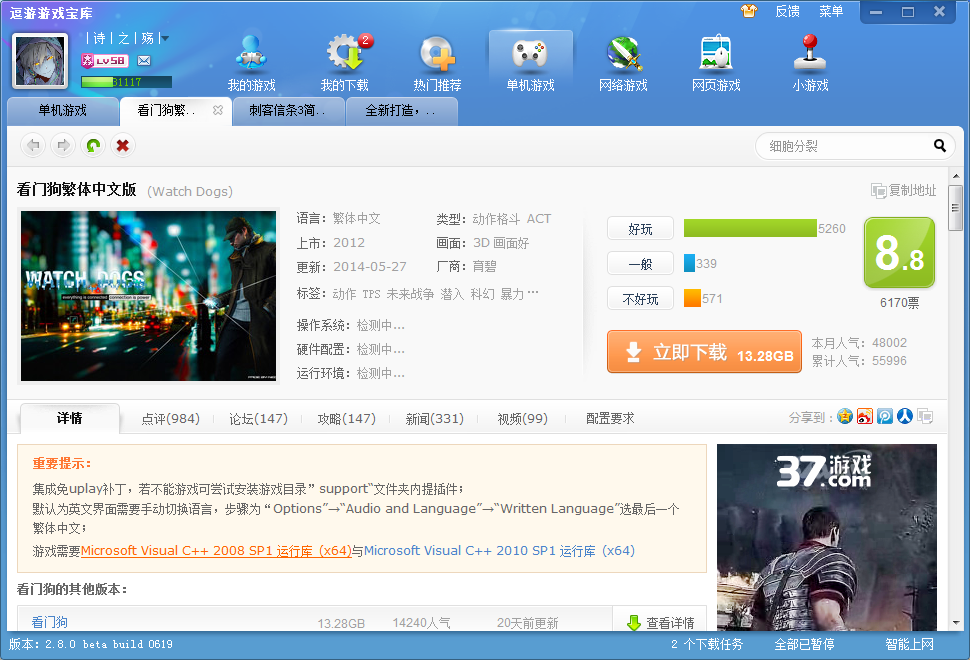Open the 菜单 menu in title bar

(x=831, y=11)
